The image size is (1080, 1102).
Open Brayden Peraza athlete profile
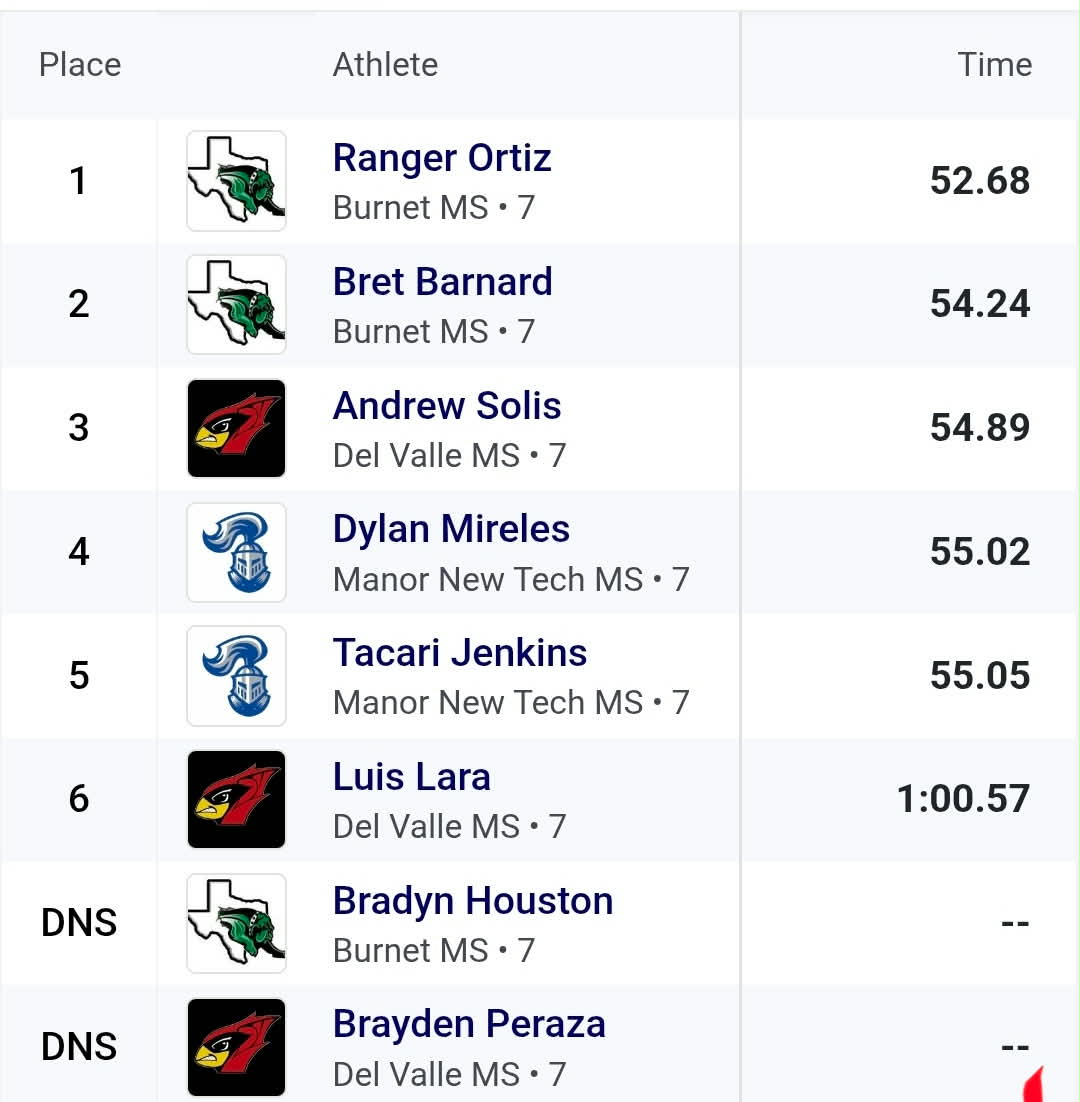pos(469,1024)
